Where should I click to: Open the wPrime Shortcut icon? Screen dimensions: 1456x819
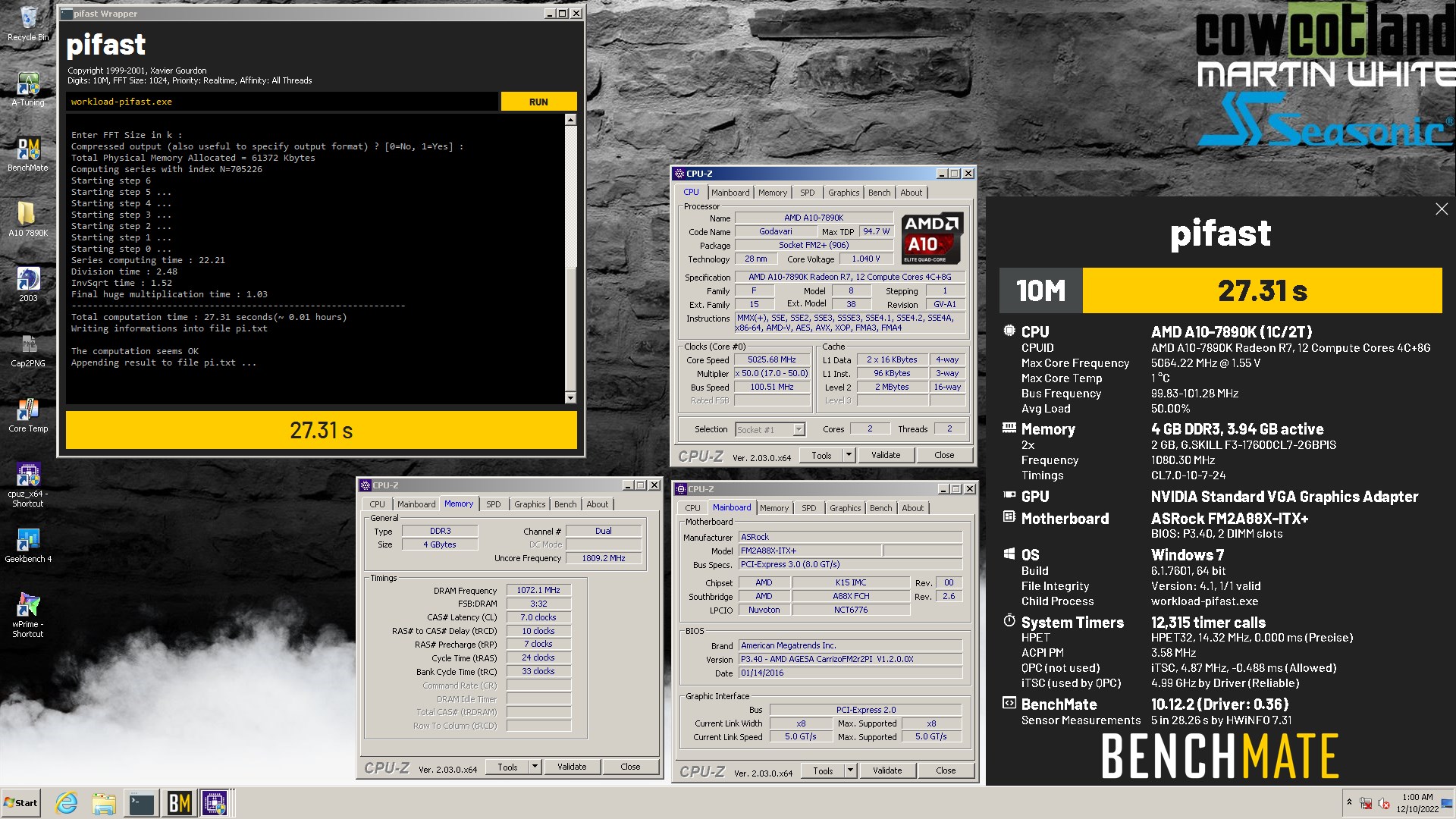pos(28,616)
